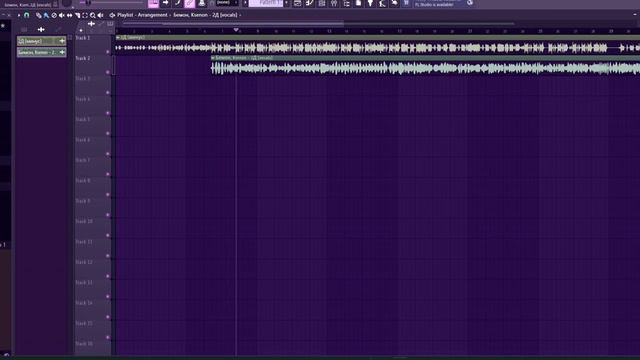640x360 pixels.
Task: Click the star icon in left browser strip
Action: (x=3, y=26)
